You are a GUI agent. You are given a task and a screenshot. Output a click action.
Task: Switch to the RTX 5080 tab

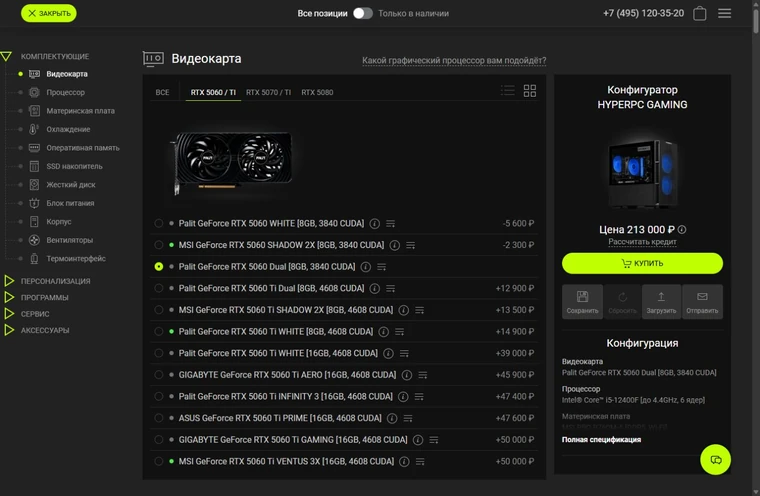(317, 92)
